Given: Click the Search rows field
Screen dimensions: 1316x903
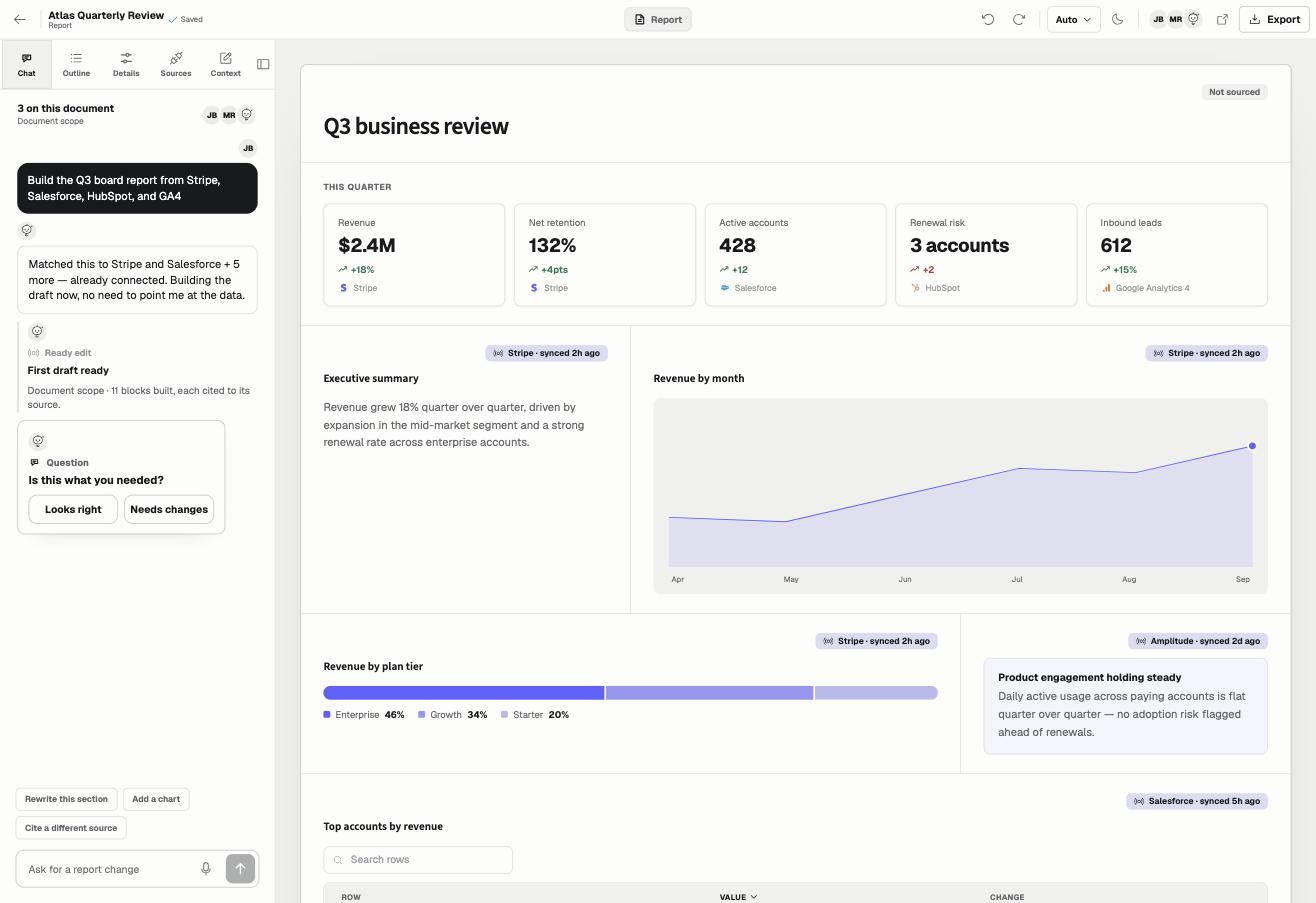Looking at the screenshot, I should coord(418,860).
